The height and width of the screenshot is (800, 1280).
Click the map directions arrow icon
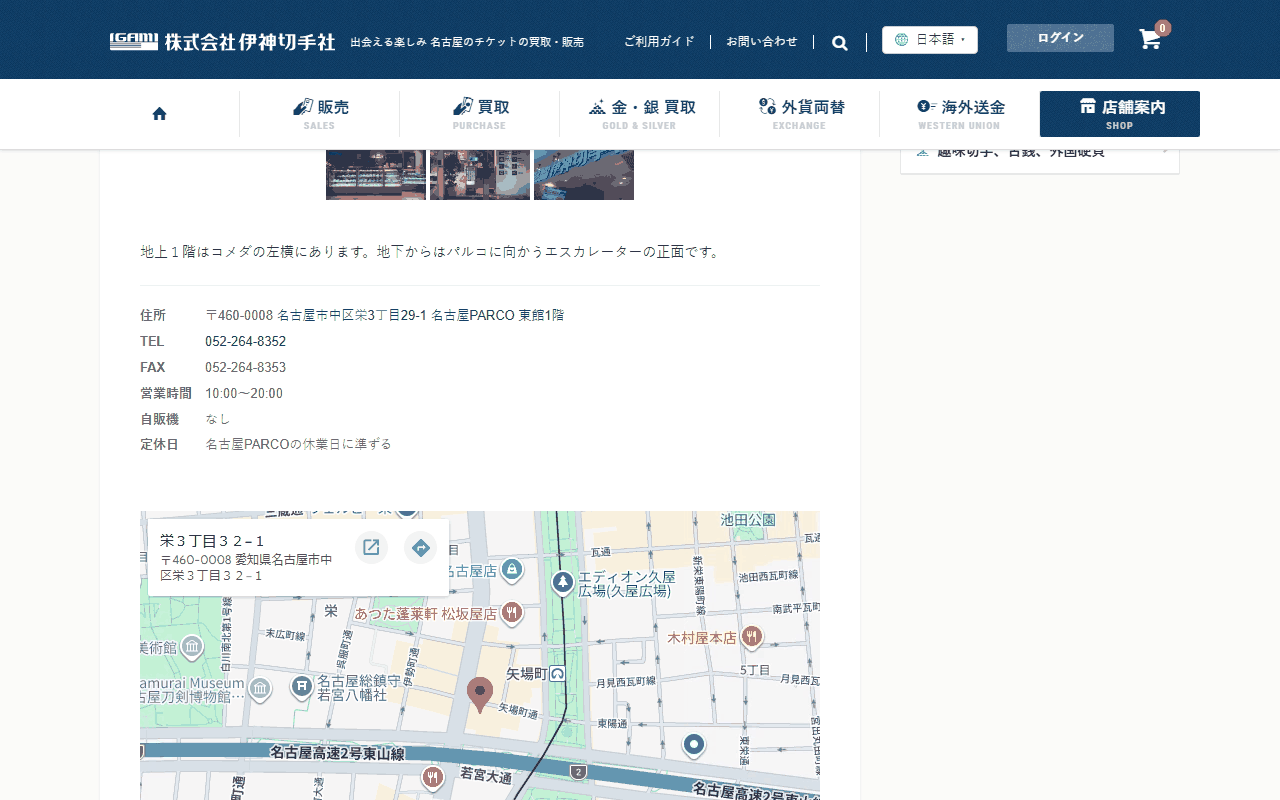click(x=421, y=547)
